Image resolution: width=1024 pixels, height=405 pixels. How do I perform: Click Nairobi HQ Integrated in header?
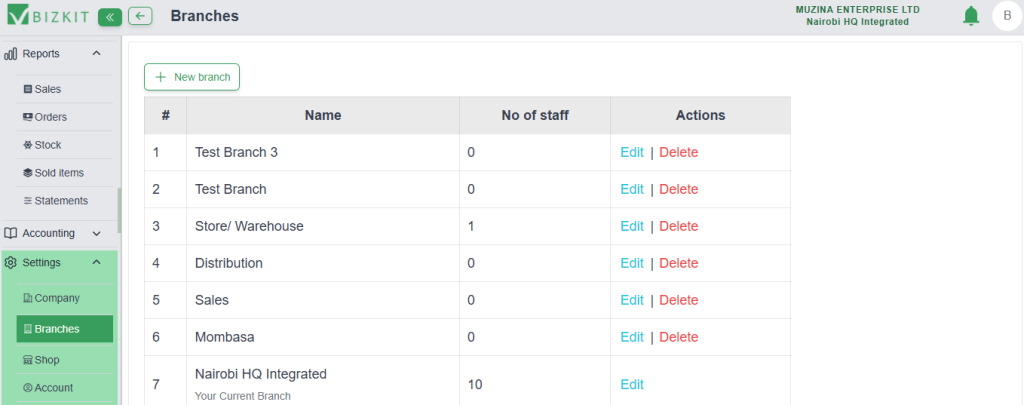(x=857, y=22)
